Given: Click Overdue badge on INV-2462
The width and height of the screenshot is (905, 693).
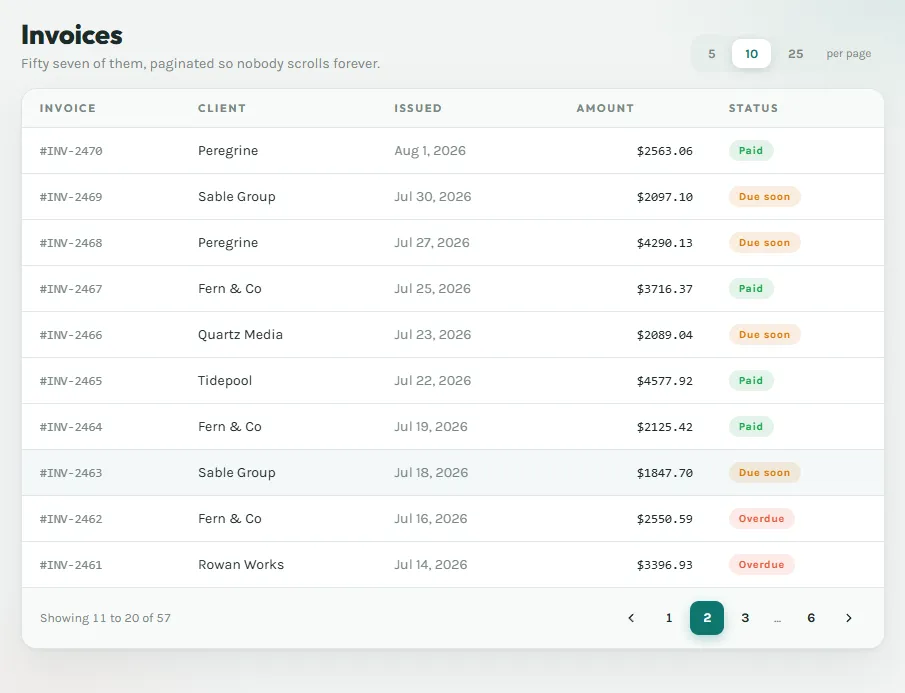Looking at the screenshot, I should tap(761, 519).
